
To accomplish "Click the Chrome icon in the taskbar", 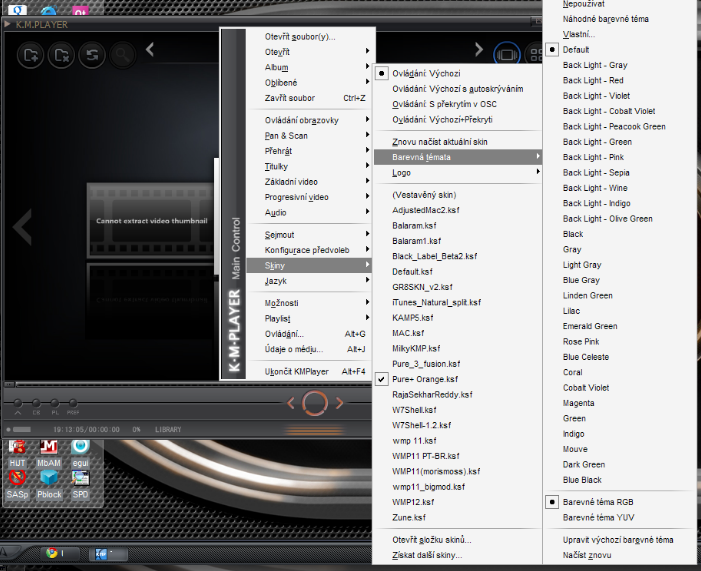I will coord(51,552).
